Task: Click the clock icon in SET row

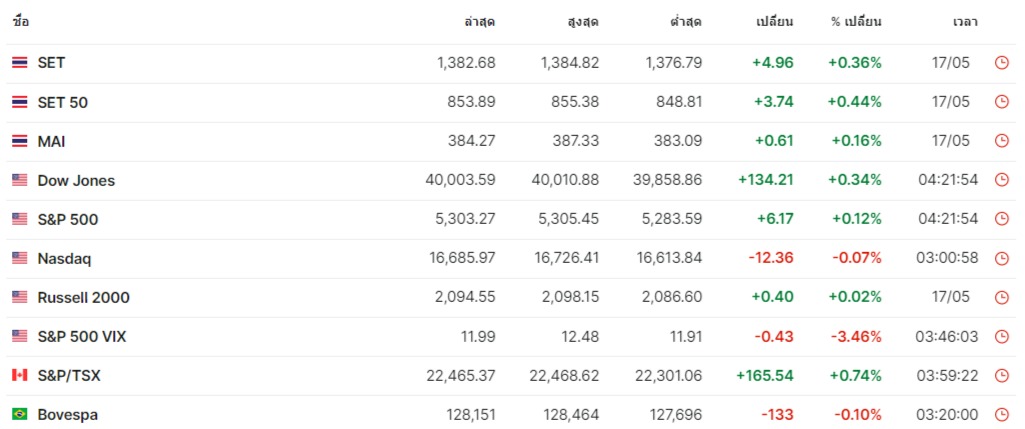Action: click(x=1002, y=63)
